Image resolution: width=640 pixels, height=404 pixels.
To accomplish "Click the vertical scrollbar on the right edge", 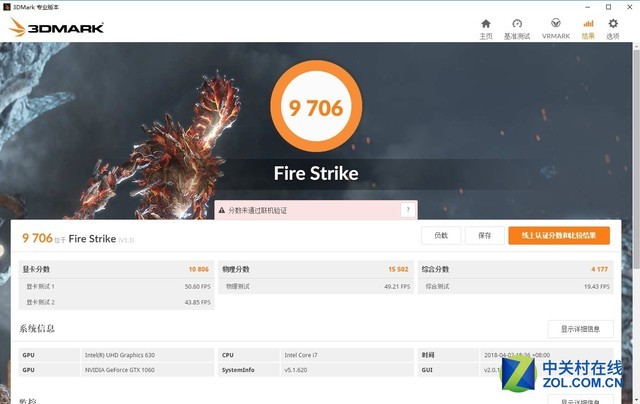I will [x=635, y=200].
